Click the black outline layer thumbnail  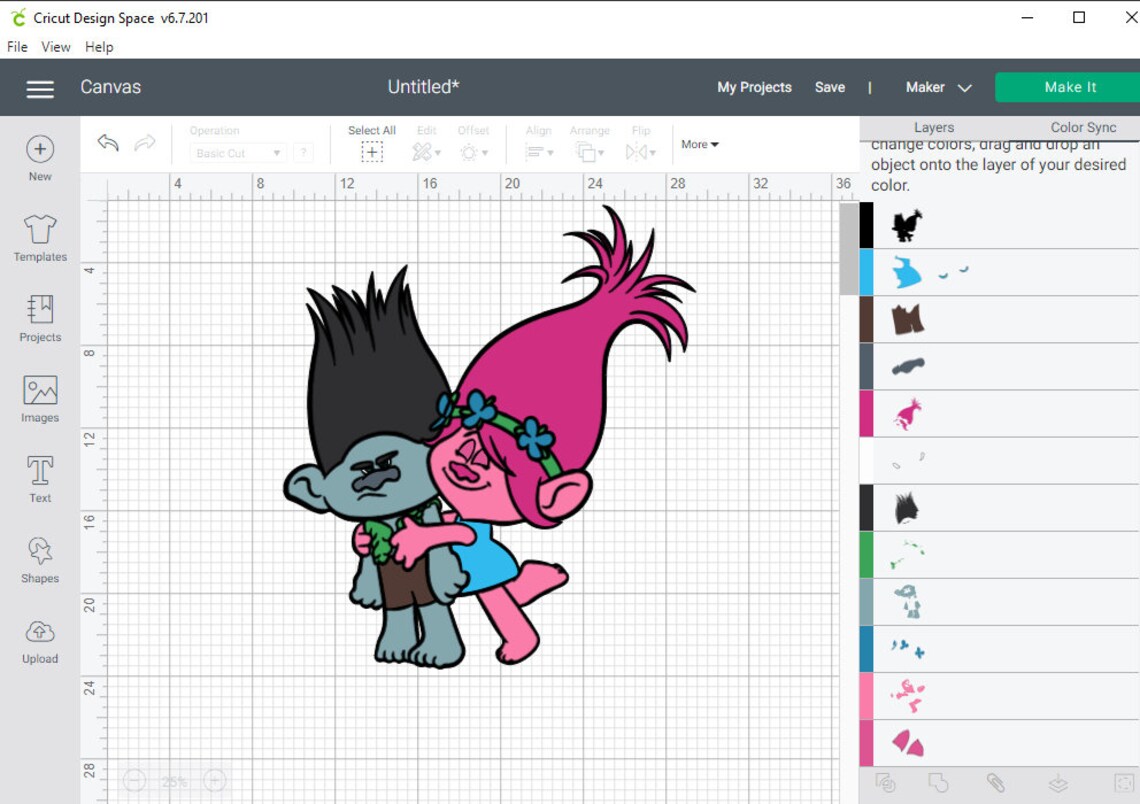pos(907,226)
